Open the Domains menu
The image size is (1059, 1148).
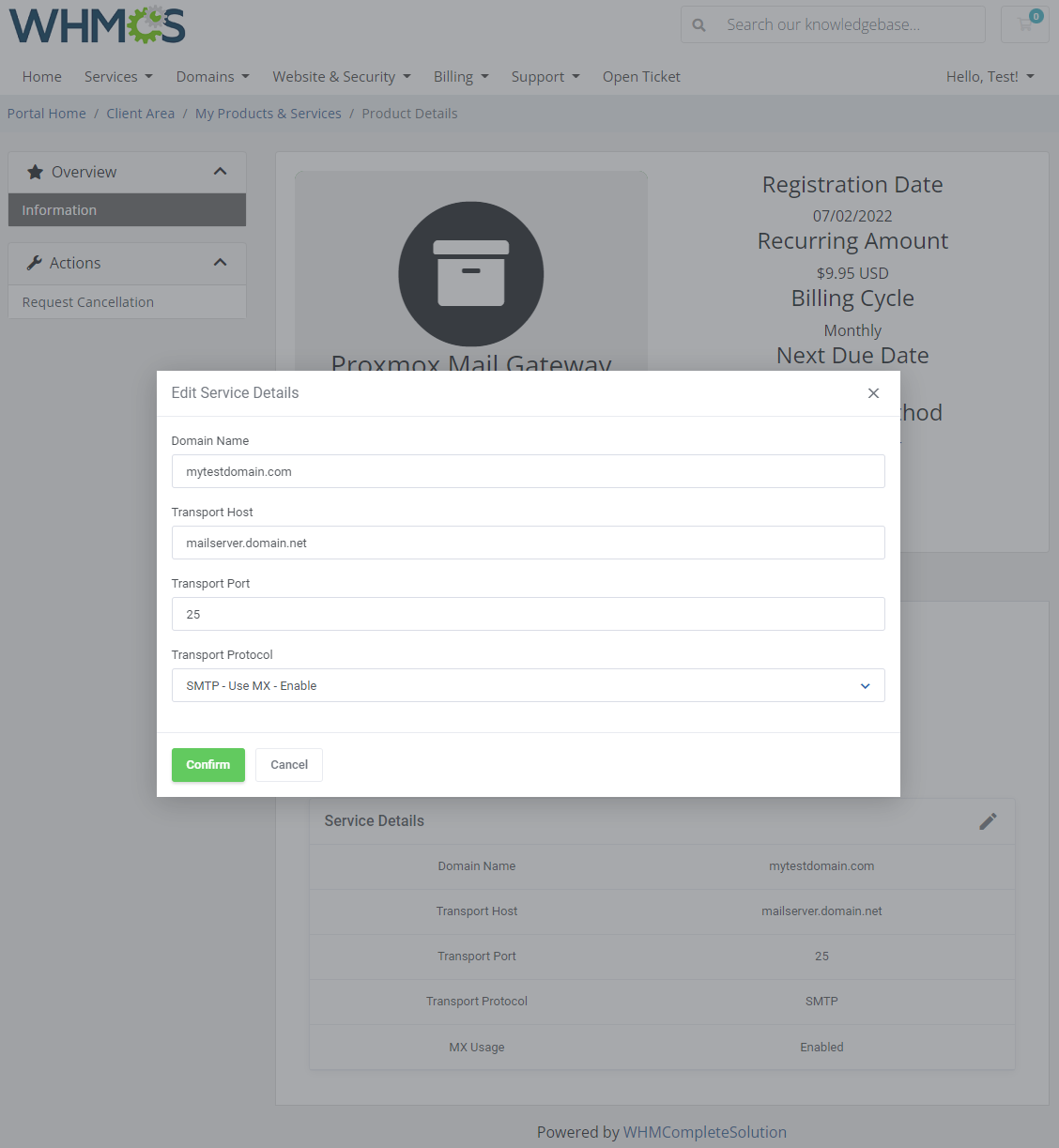point(212,77)
